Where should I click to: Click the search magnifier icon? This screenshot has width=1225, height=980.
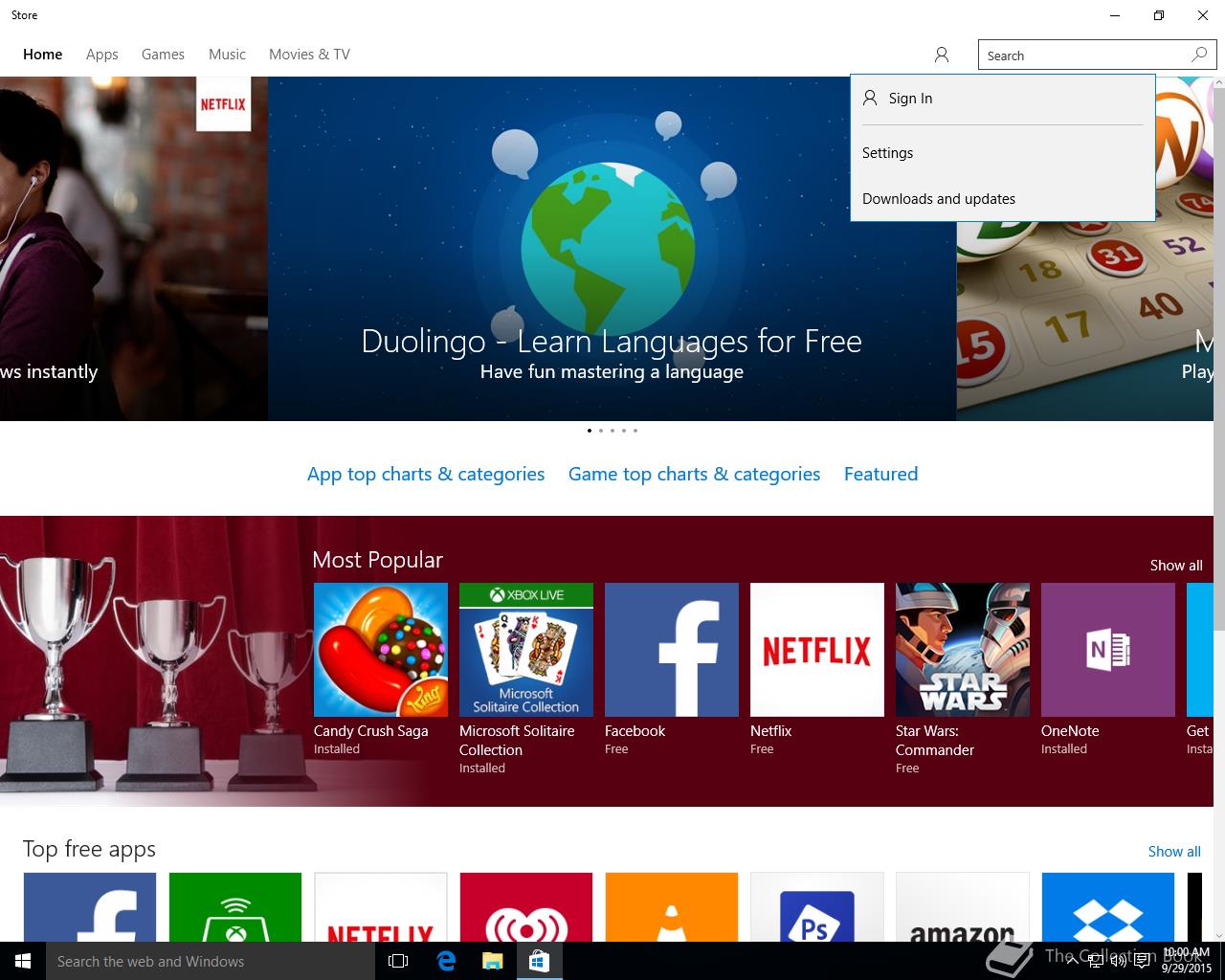coord(1199,55)
